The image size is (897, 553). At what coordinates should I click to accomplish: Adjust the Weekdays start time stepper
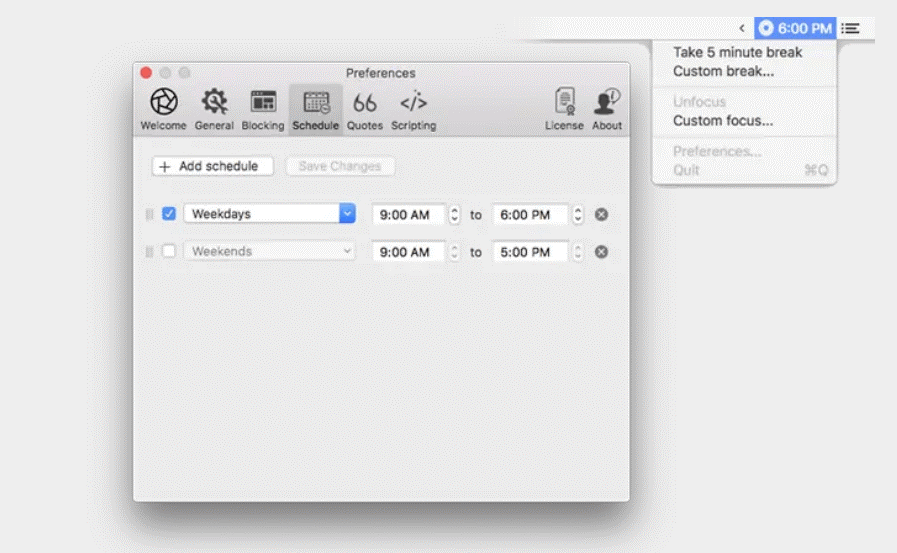click(454, 214)
